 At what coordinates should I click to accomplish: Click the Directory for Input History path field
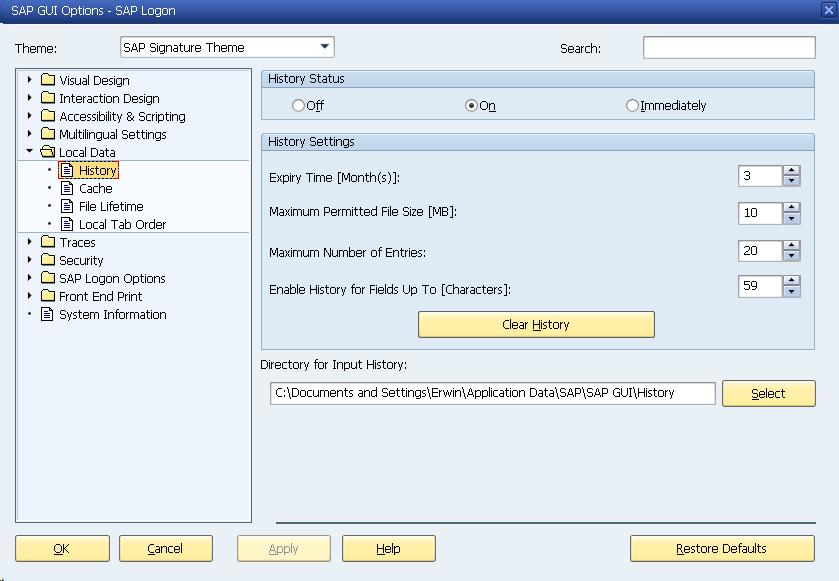coord(493,393)
